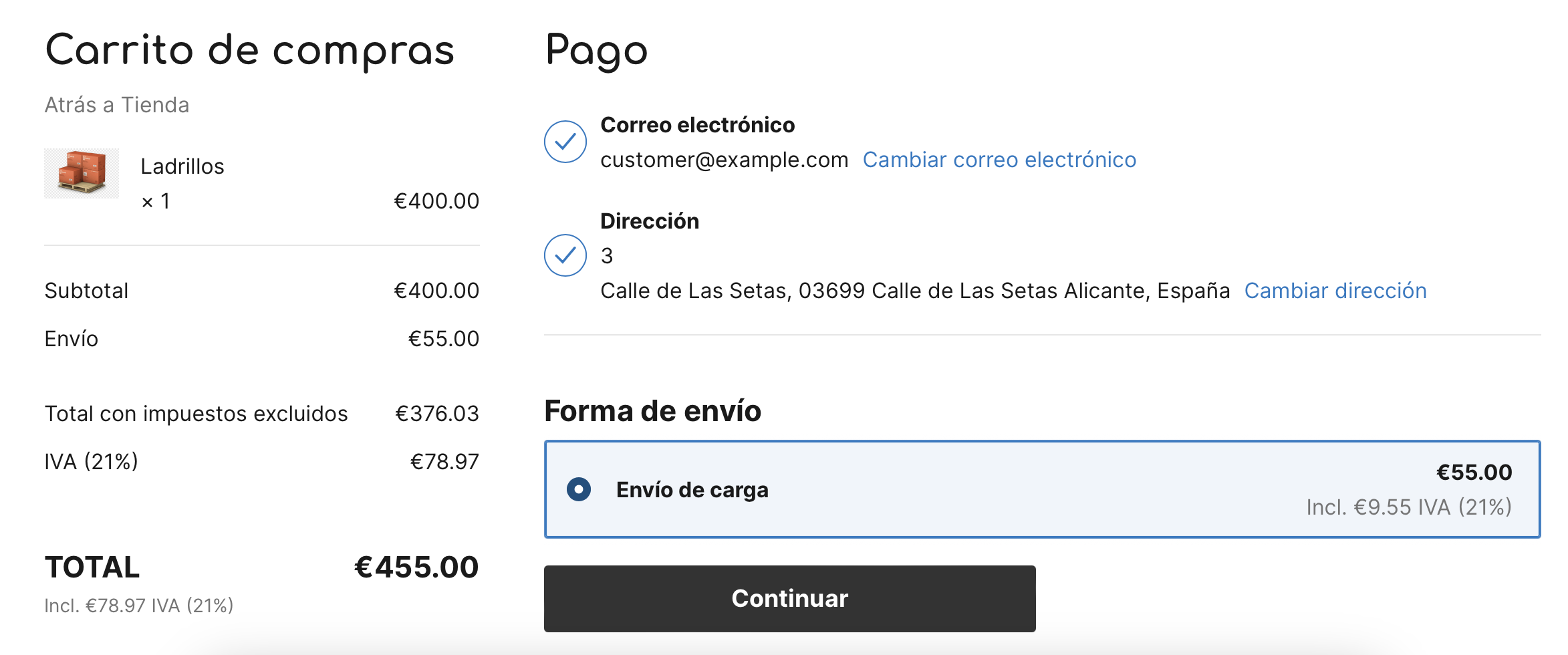Click the email step checkmark icon
Image resolution: width=1568 pixels, height=655 pixels.
pyautogui.click(x=565, y=142)
